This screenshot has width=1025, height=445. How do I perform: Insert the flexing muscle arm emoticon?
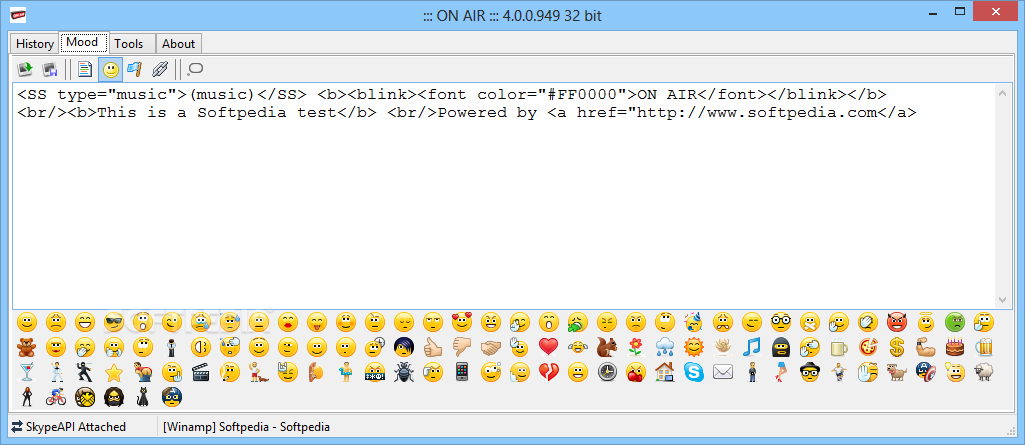pyautogui.click(x=926, y=346)
